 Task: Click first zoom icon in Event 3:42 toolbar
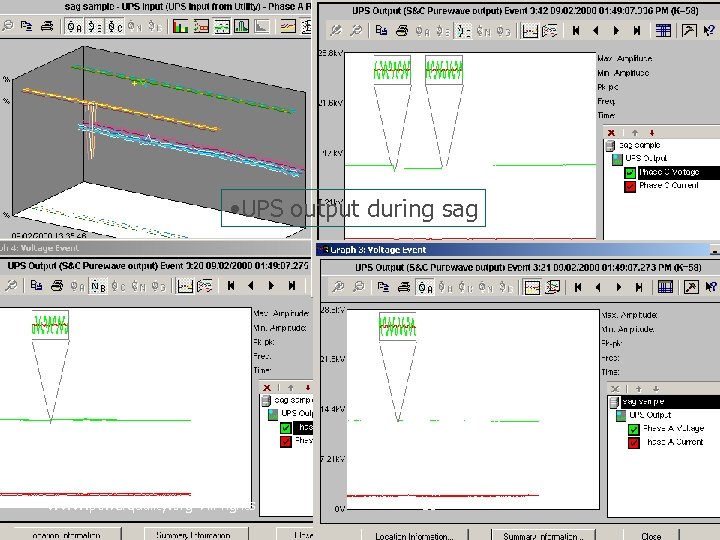pos(336,30)
